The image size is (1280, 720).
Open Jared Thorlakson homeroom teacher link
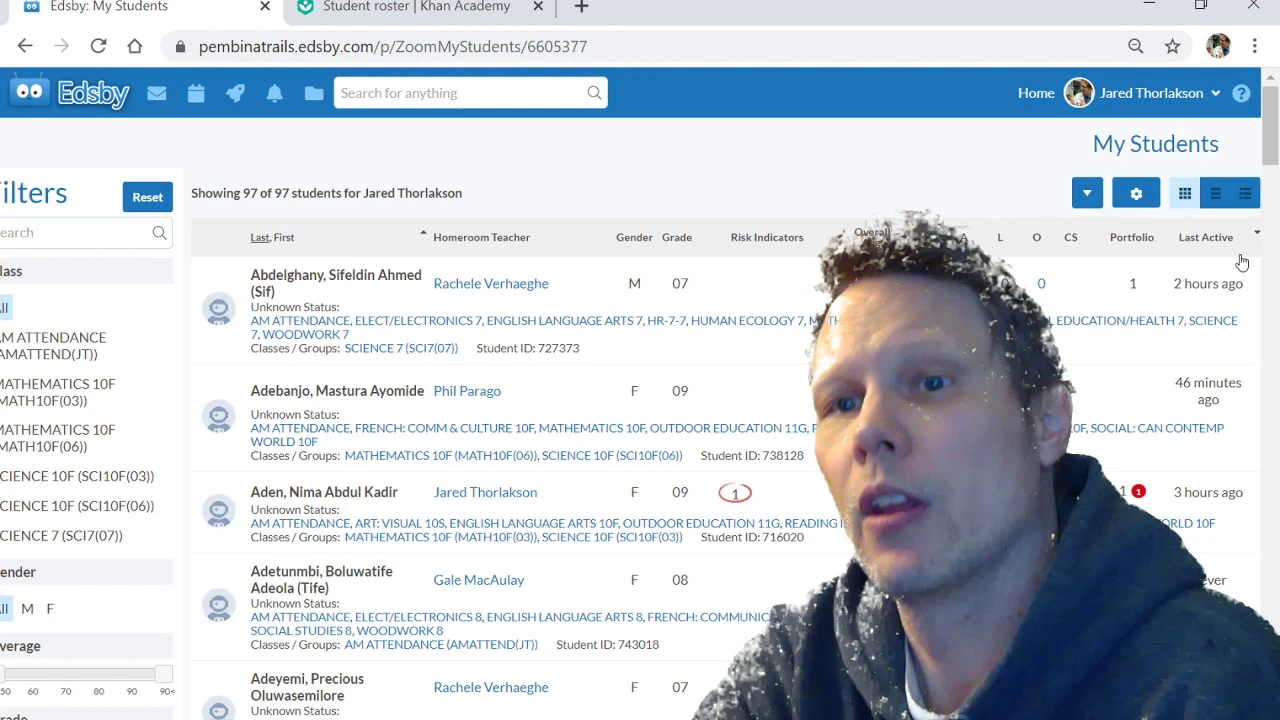[485, 492]
